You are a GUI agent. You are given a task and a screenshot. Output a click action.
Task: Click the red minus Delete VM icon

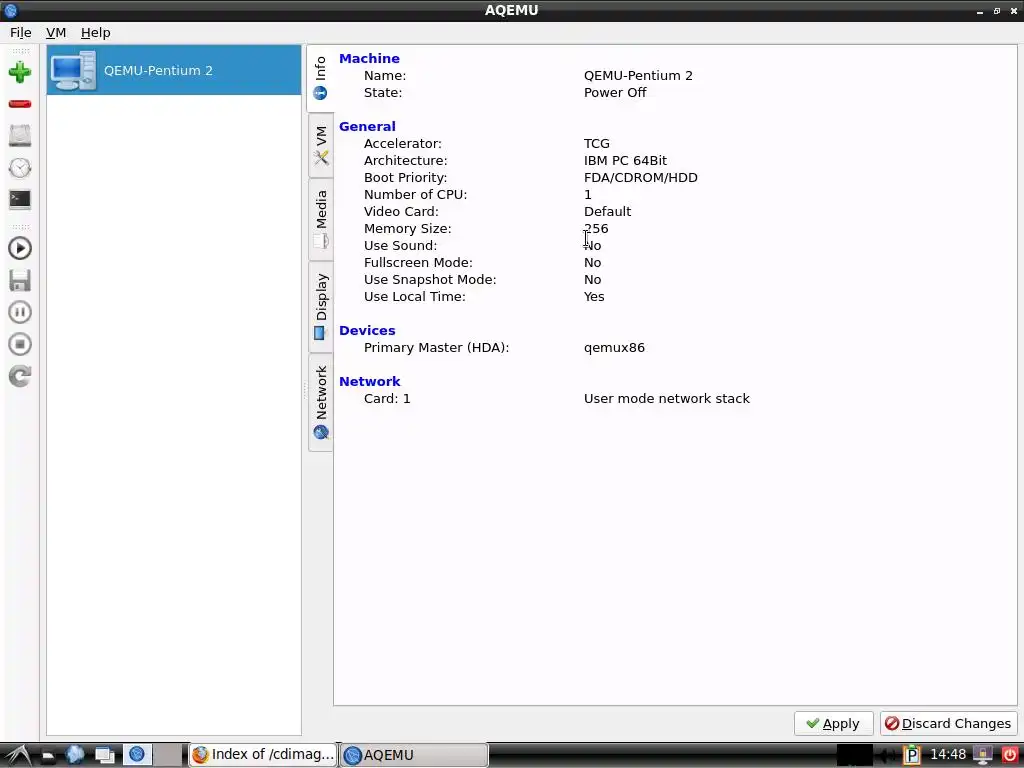(20, 104)
